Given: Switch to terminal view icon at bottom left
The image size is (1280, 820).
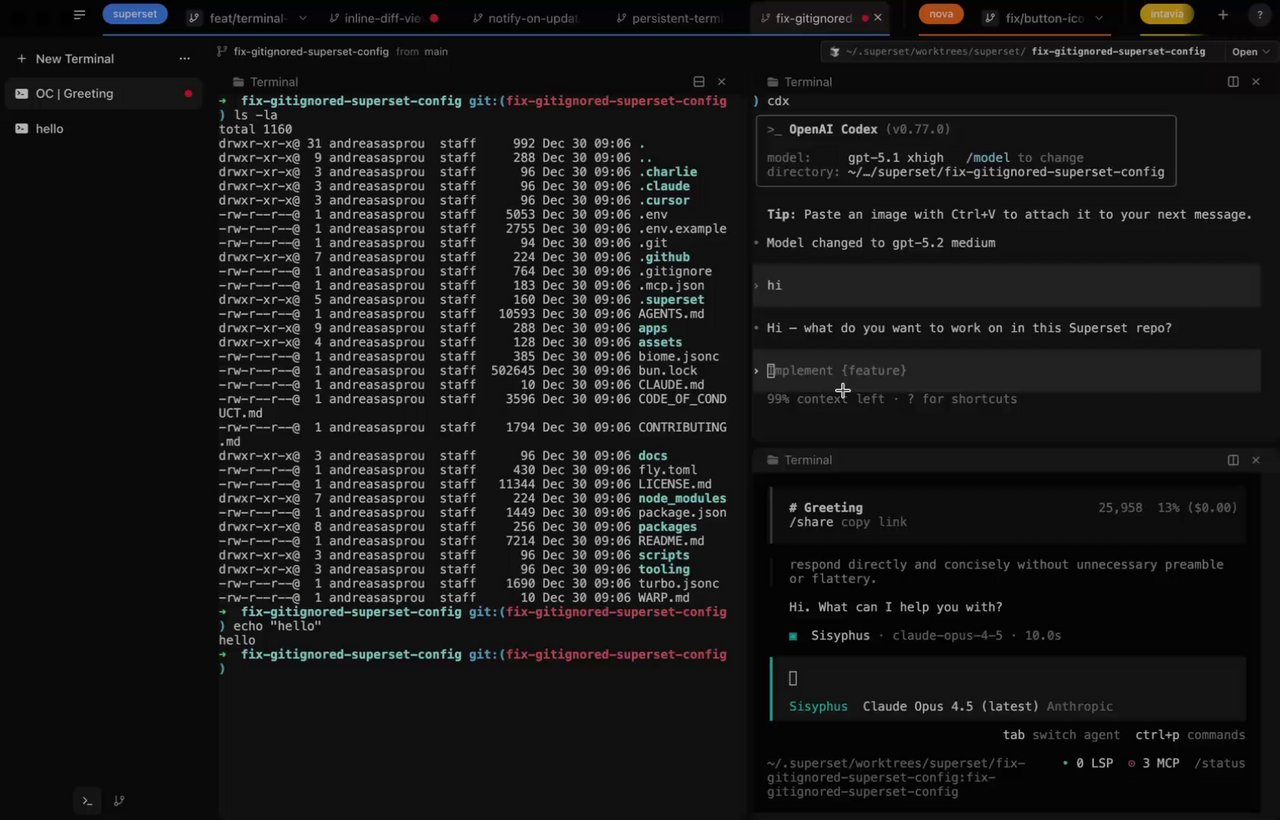Looking at the screenshot, I should coord(87,801).
